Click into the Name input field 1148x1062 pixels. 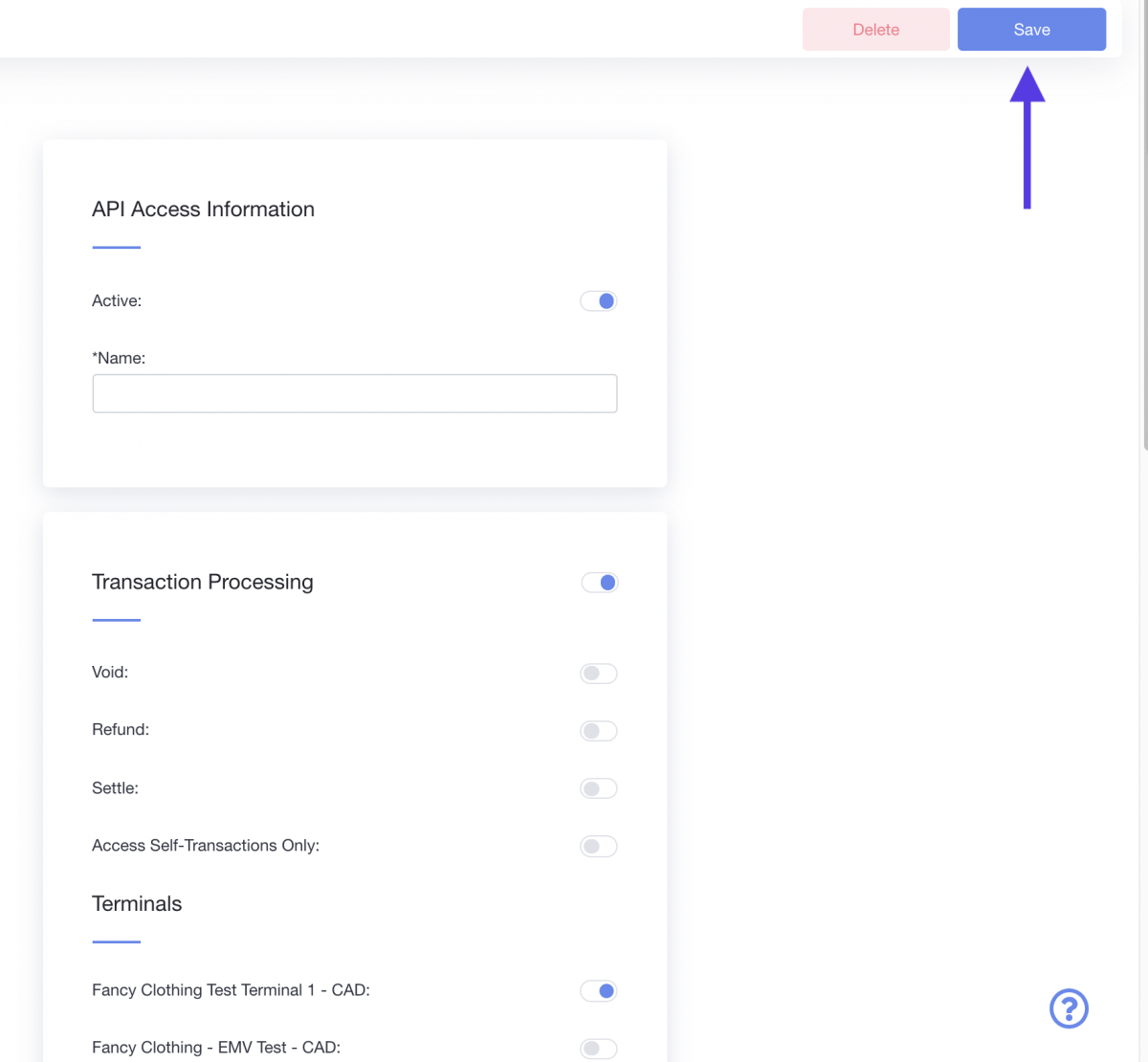click(355, 393)
